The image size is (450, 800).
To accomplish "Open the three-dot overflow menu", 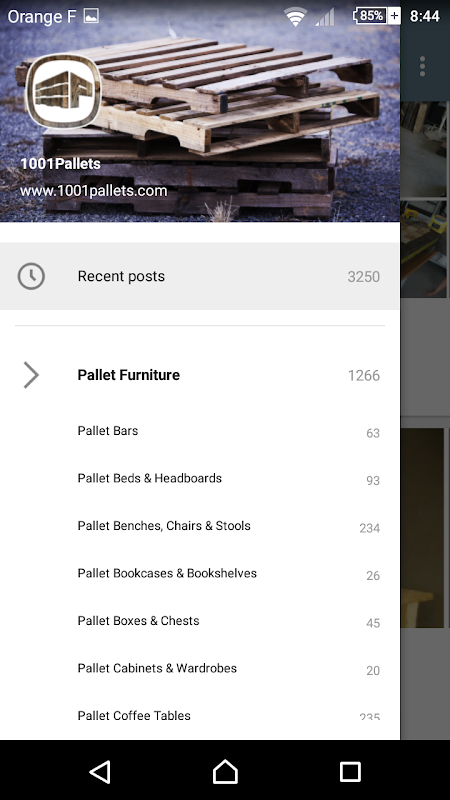I will pyautogui.click(x=422, y=67).
